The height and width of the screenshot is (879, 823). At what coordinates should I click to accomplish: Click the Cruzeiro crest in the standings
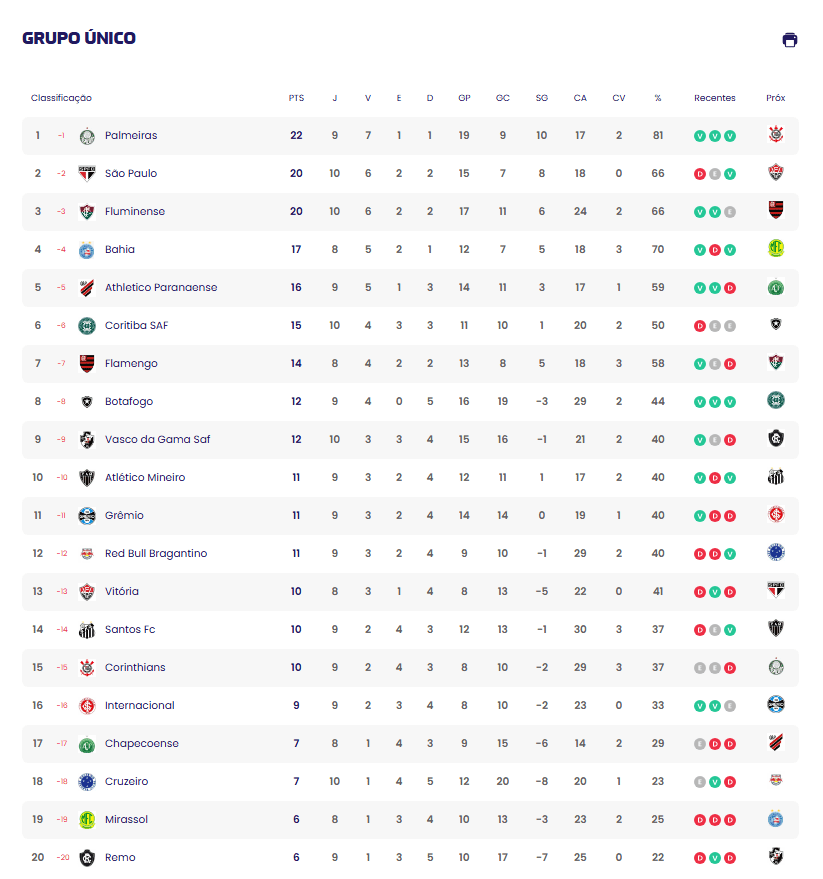tap(89, 781)
